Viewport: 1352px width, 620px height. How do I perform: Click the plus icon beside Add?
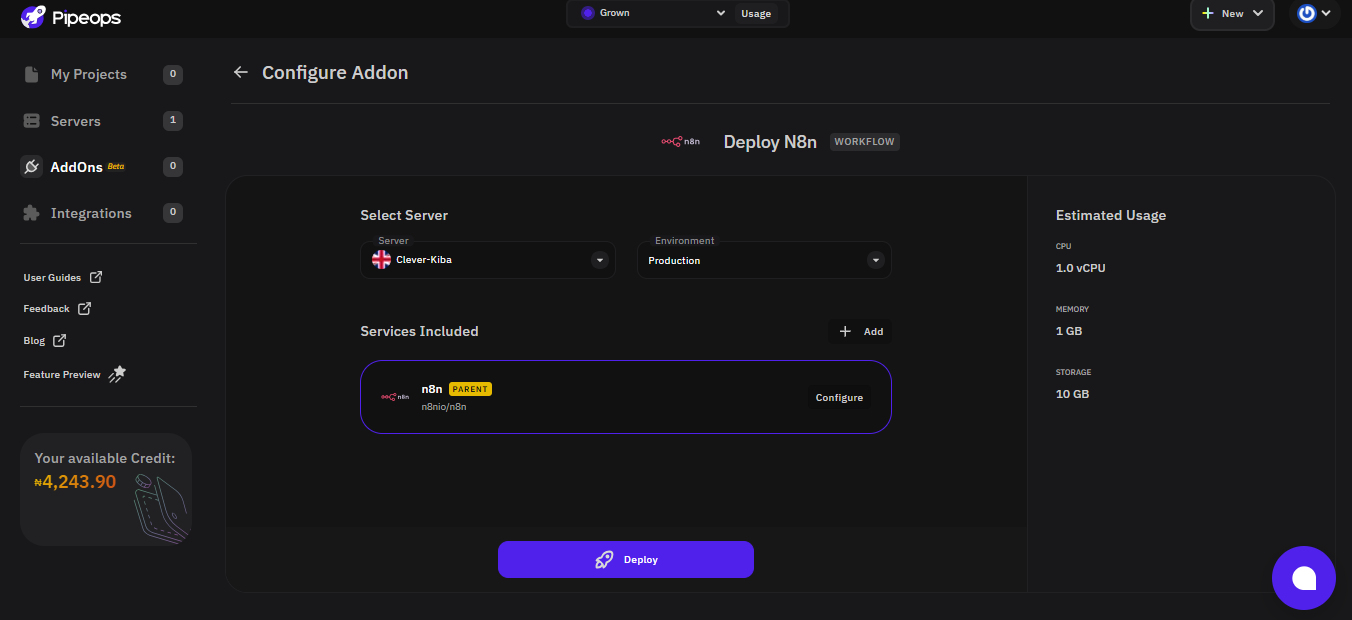pyautogui.click(x=845, y=331)
